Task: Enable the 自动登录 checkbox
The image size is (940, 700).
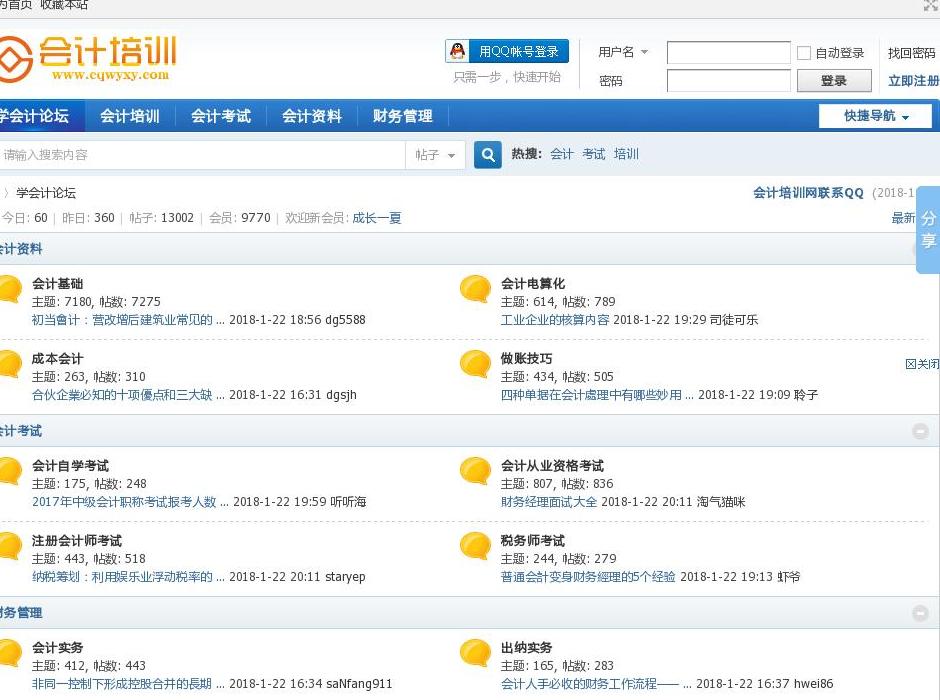Action: tap(803, 53)
